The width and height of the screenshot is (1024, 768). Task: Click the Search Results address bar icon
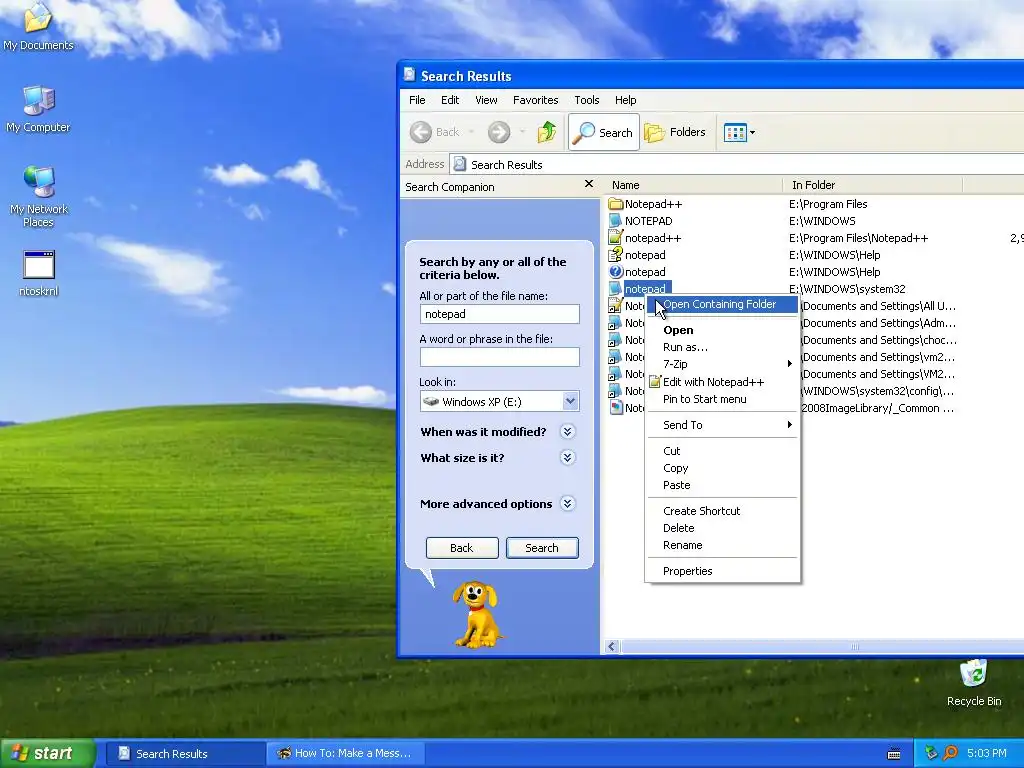(x=460, y=164)
